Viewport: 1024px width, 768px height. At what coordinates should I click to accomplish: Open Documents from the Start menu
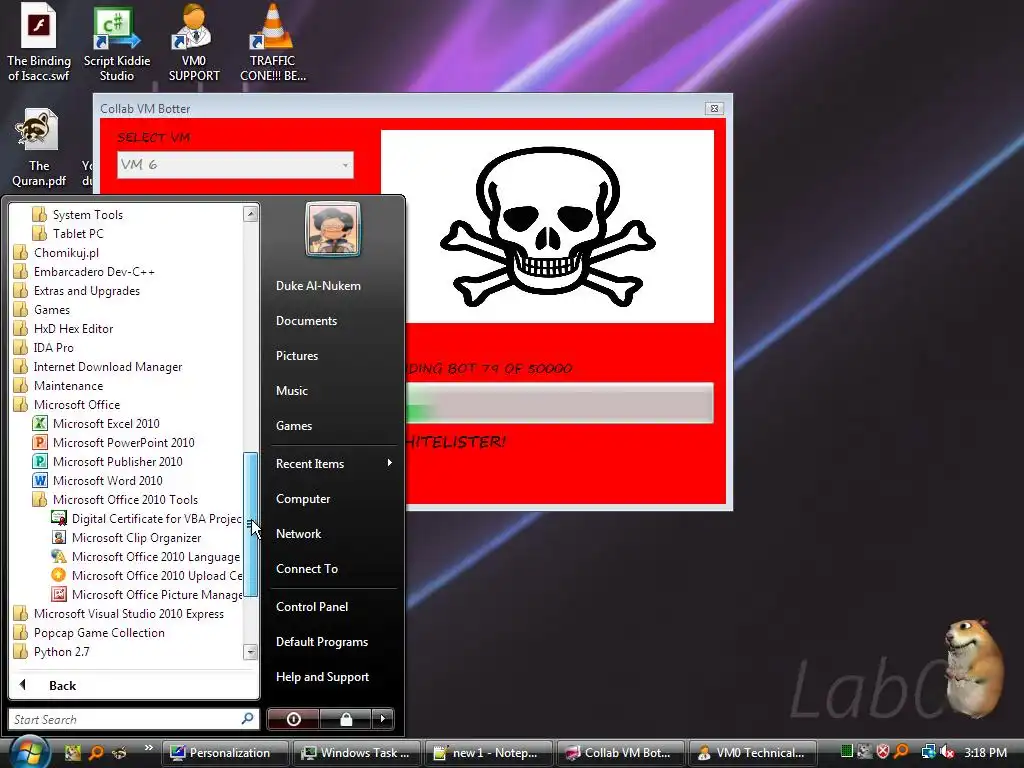(x=306, y=321)
